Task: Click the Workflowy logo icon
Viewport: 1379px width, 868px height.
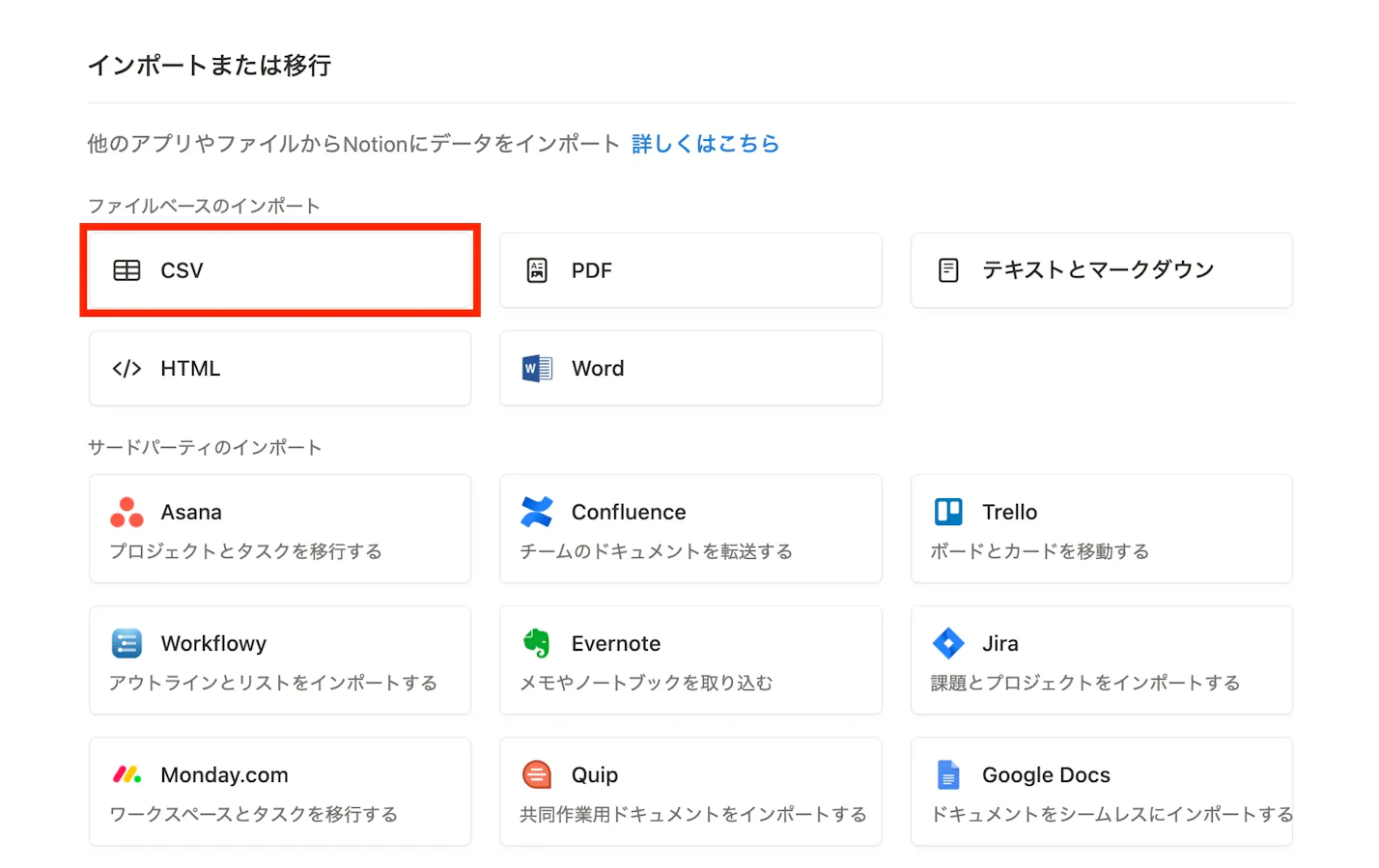Action: coord(127,643)
